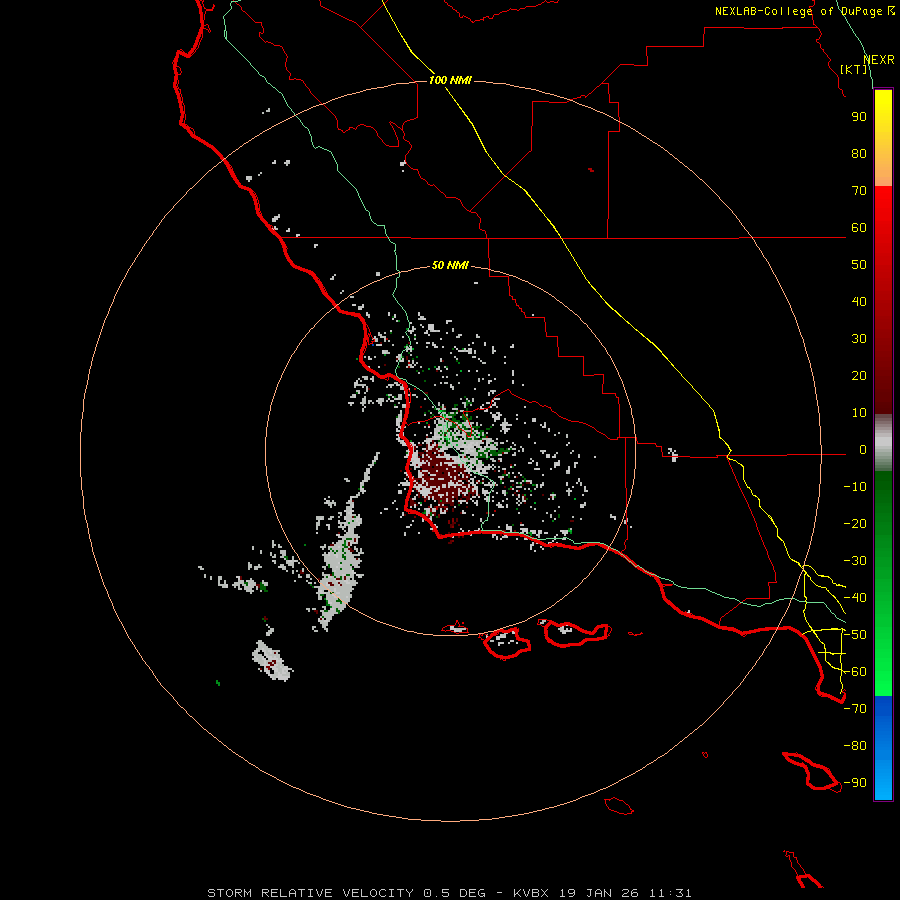
Task: Click the "[KT]" units label
Action: (x=854, y=69)
